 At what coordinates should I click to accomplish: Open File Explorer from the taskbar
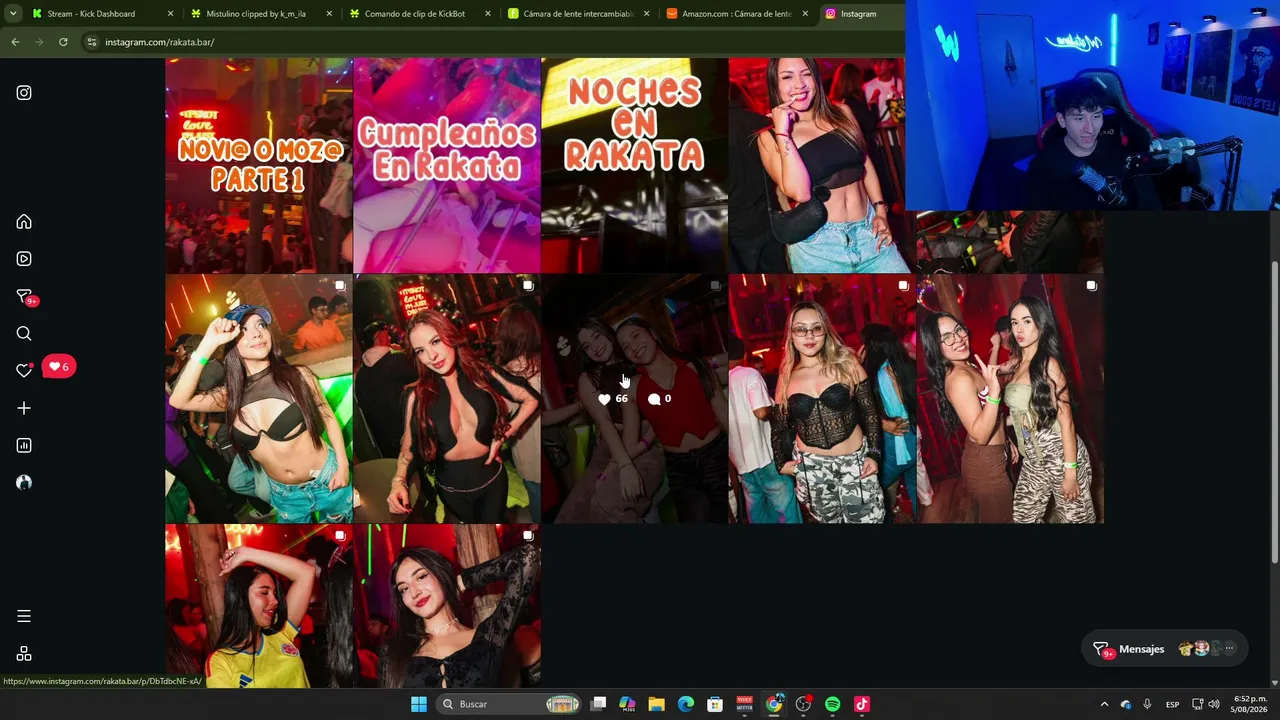click(656, 704)
